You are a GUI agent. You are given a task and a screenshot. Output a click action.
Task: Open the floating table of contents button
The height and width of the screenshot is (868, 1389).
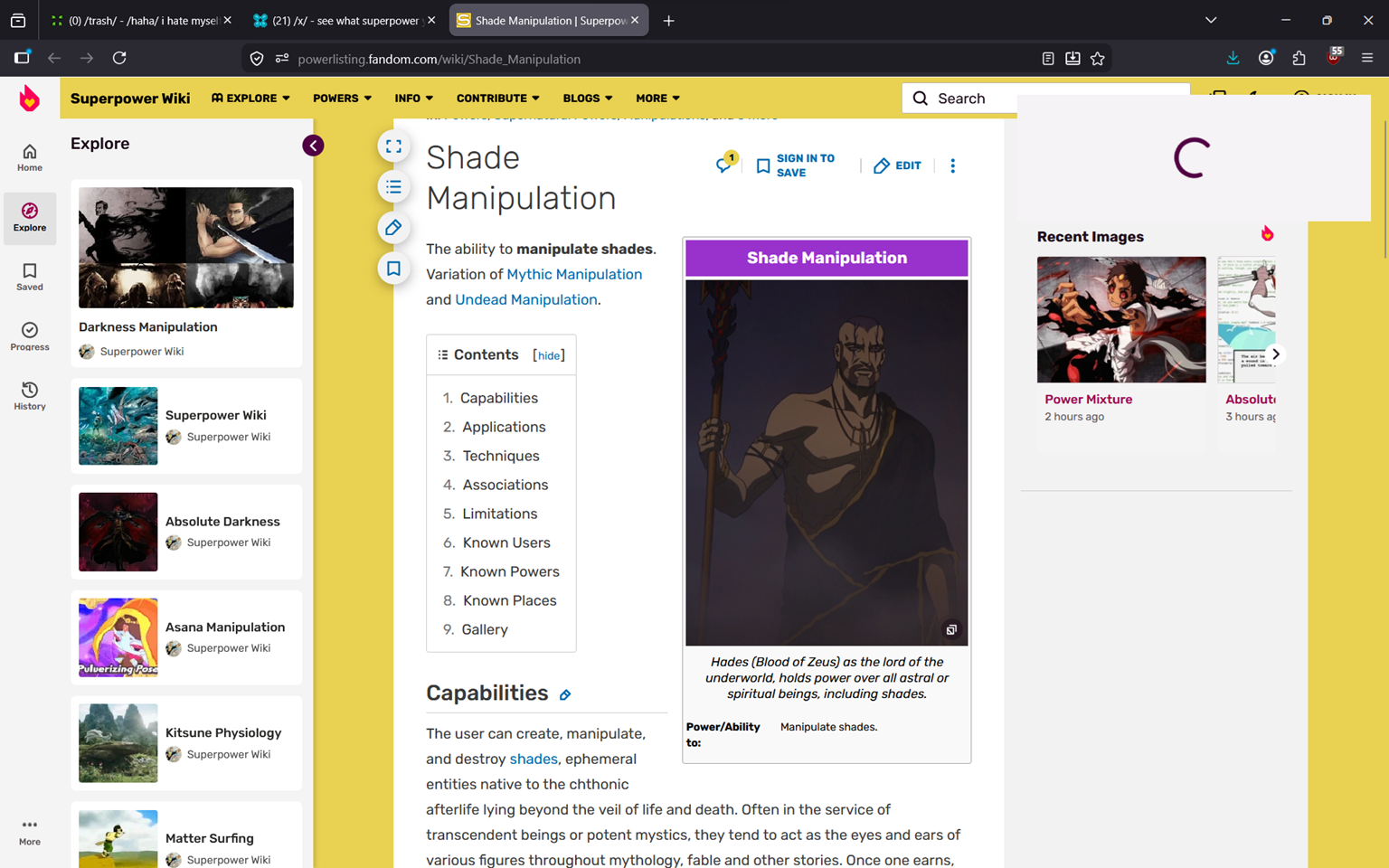click(393, 187)
